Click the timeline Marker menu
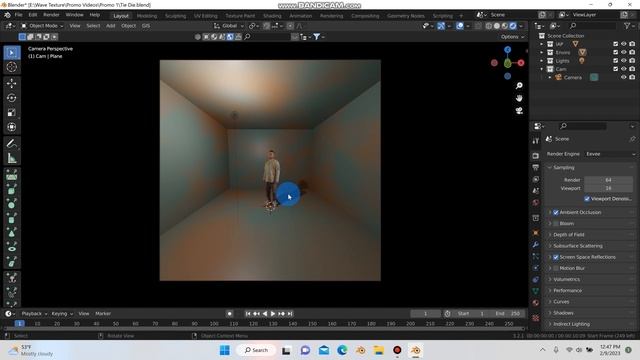This screenshot has width=640, height=360. 103,314
